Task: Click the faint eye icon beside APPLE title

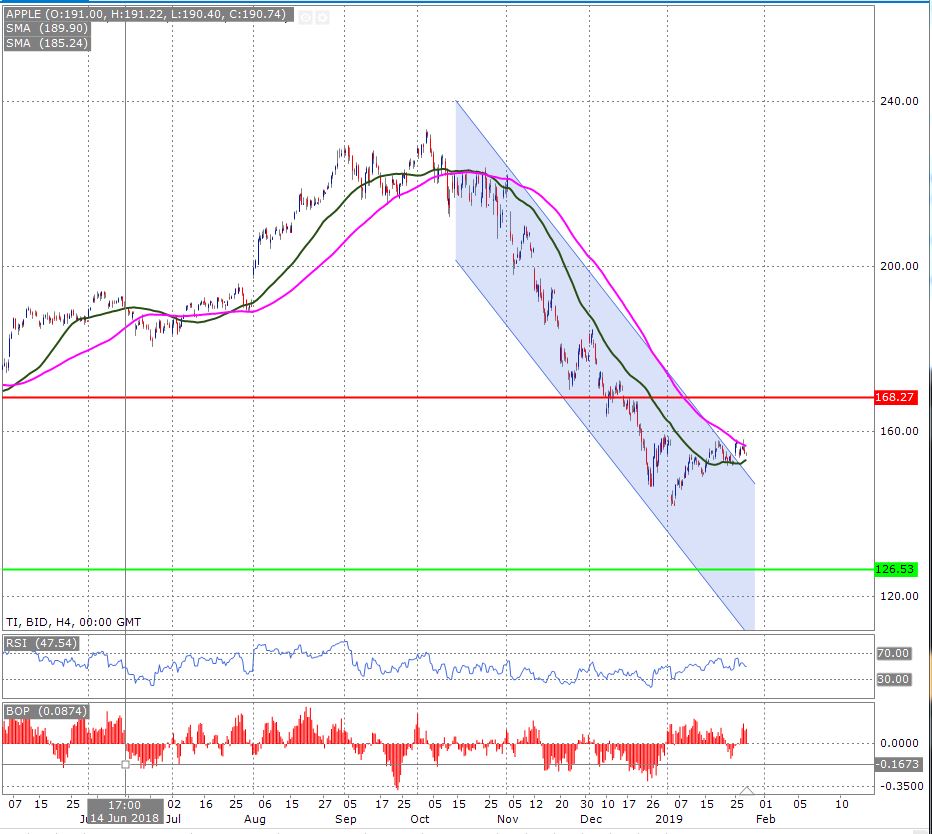Action: (306, 18)
